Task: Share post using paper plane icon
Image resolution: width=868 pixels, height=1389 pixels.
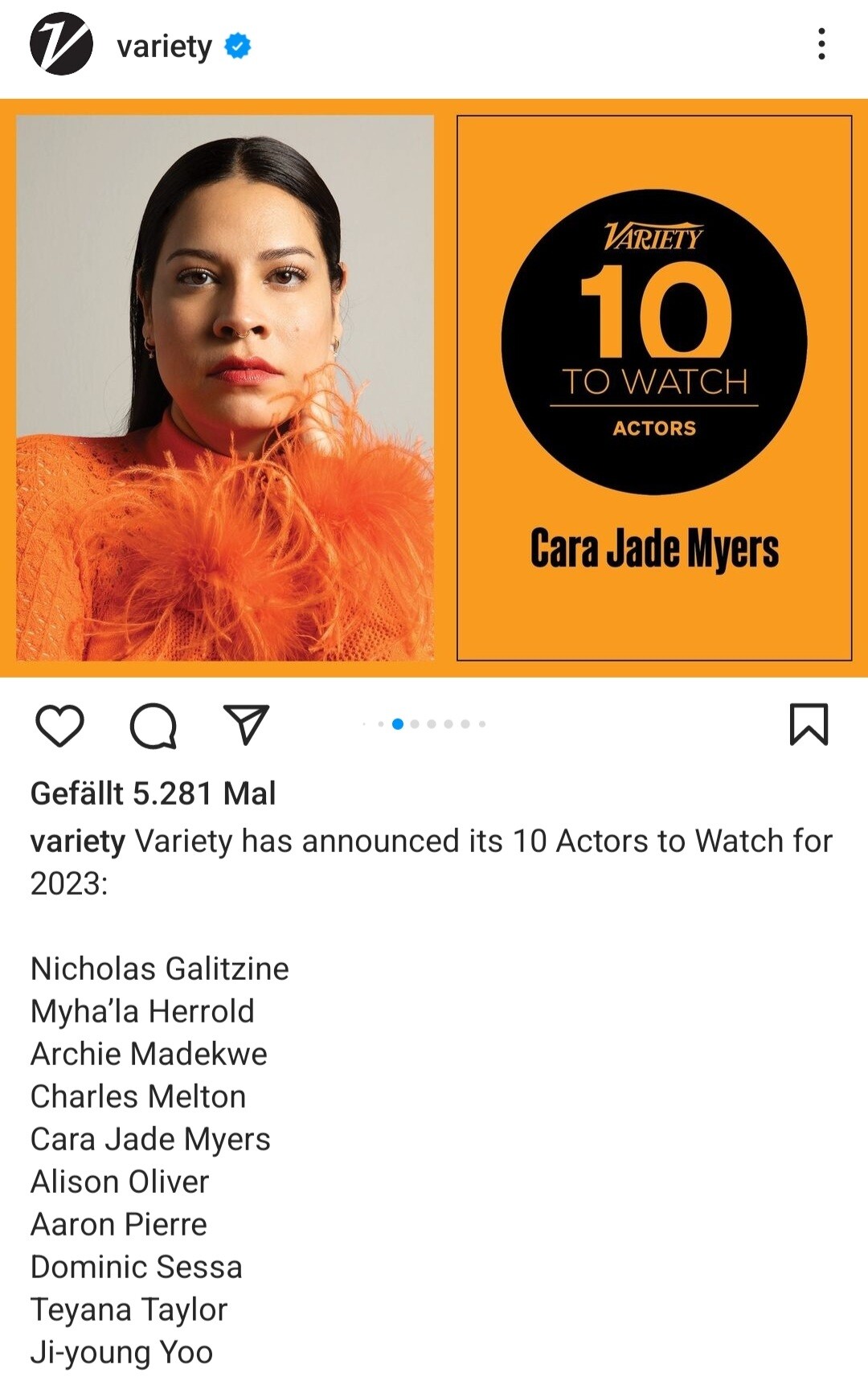Action: point(246,724)
